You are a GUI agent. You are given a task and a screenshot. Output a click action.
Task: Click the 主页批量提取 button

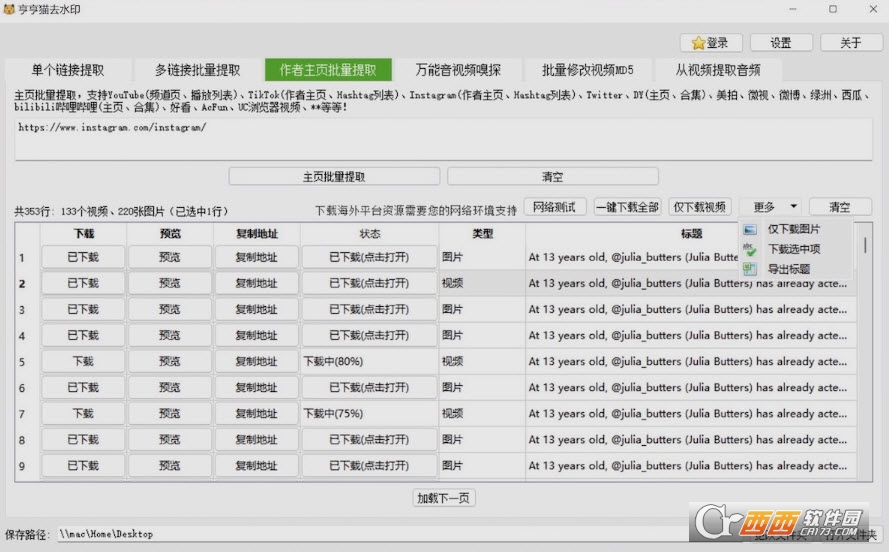[334, 176]
